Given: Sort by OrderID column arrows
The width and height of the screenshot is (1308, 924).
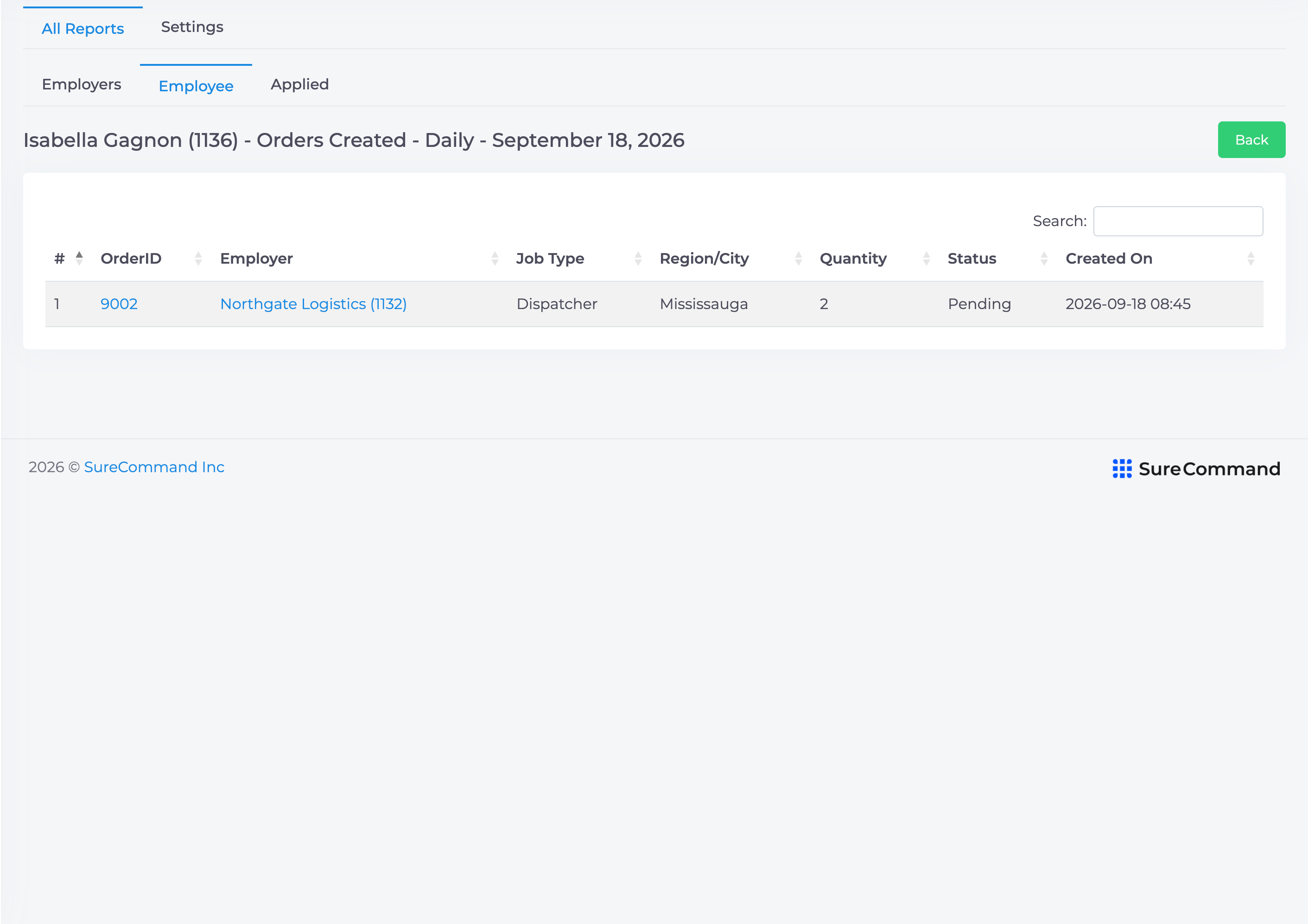Looking at the screenshot, I should point(198,259).
